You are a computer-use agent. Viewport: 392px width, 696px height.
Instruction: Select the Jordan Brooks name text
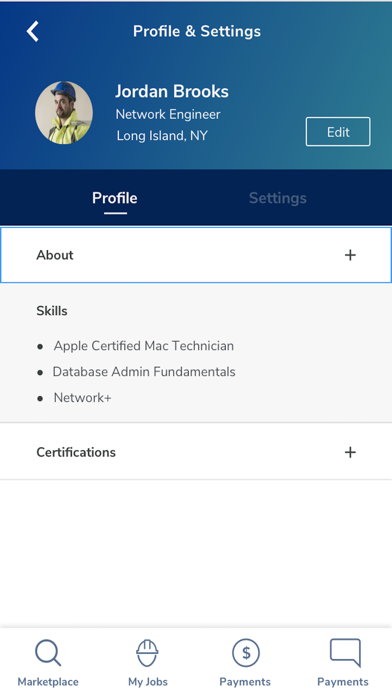[x=172, y=91]
